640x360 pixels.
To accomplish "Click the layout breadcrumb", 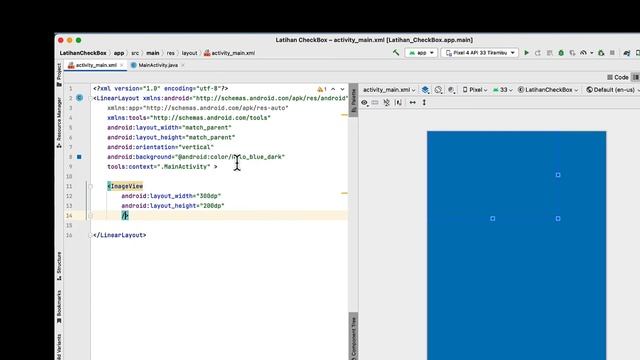I will point(189,53).
